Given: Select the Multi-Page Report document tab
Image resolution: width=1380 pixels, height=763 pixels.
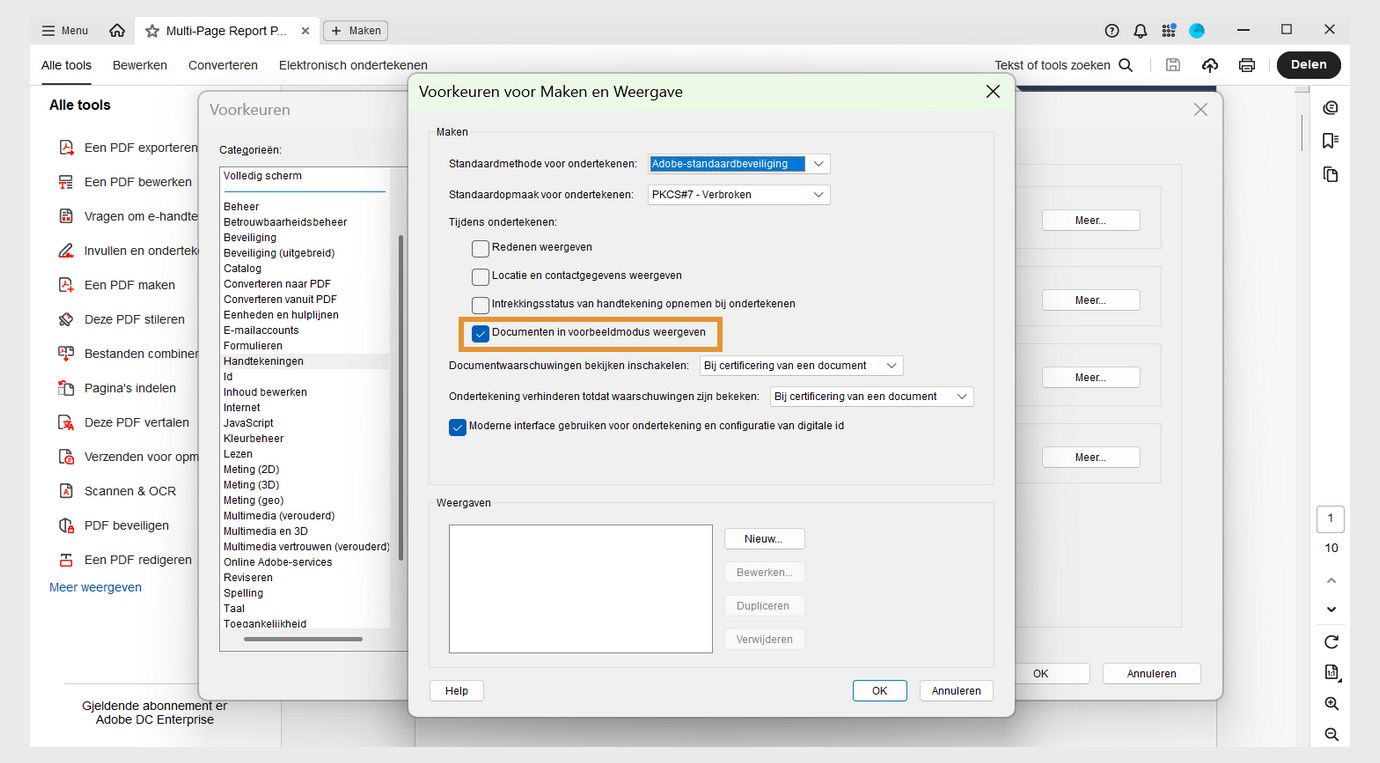Looking at the screenshot, I should click(226, 31).
